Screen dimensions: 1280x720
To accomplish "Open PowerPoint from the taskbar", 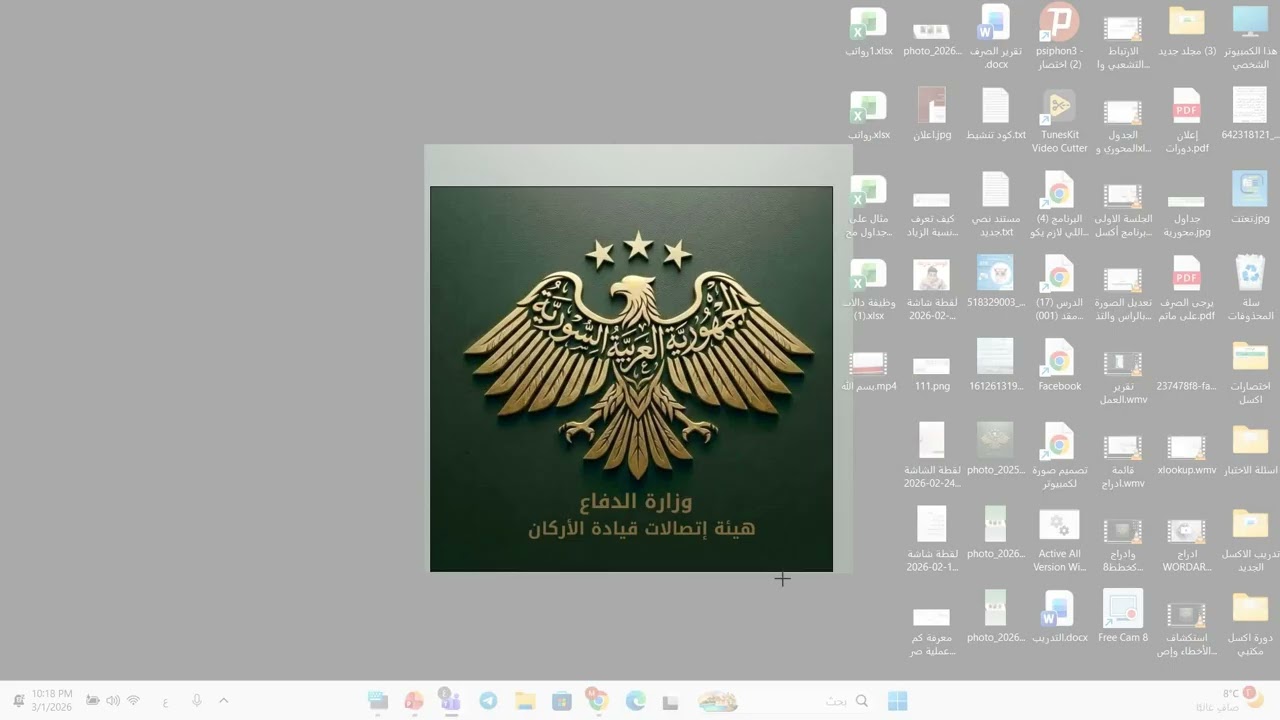I will click(x=414, y=701).
